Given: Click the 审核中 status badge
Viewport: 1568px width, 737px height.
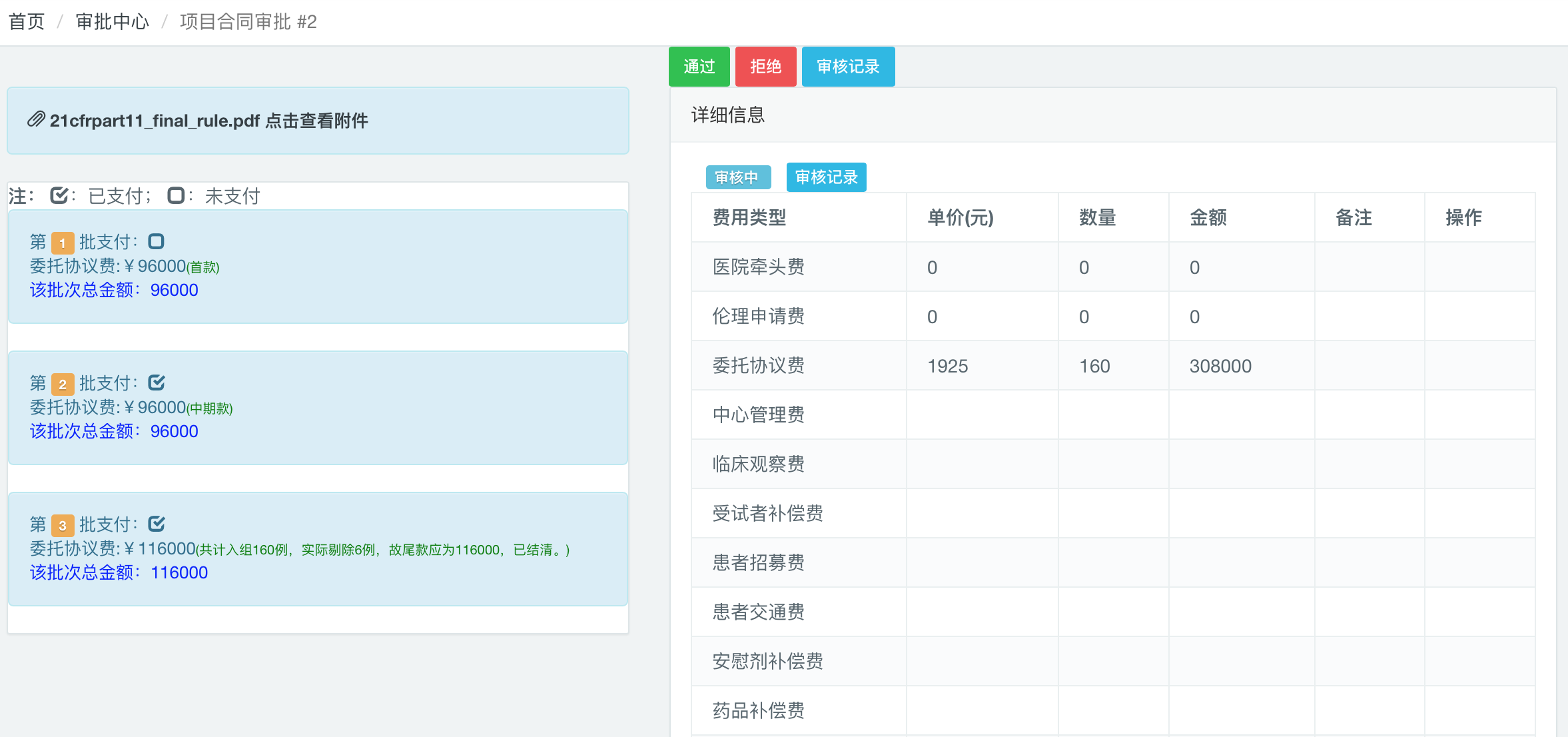Looking at the screenshot, I should point(737,177).
